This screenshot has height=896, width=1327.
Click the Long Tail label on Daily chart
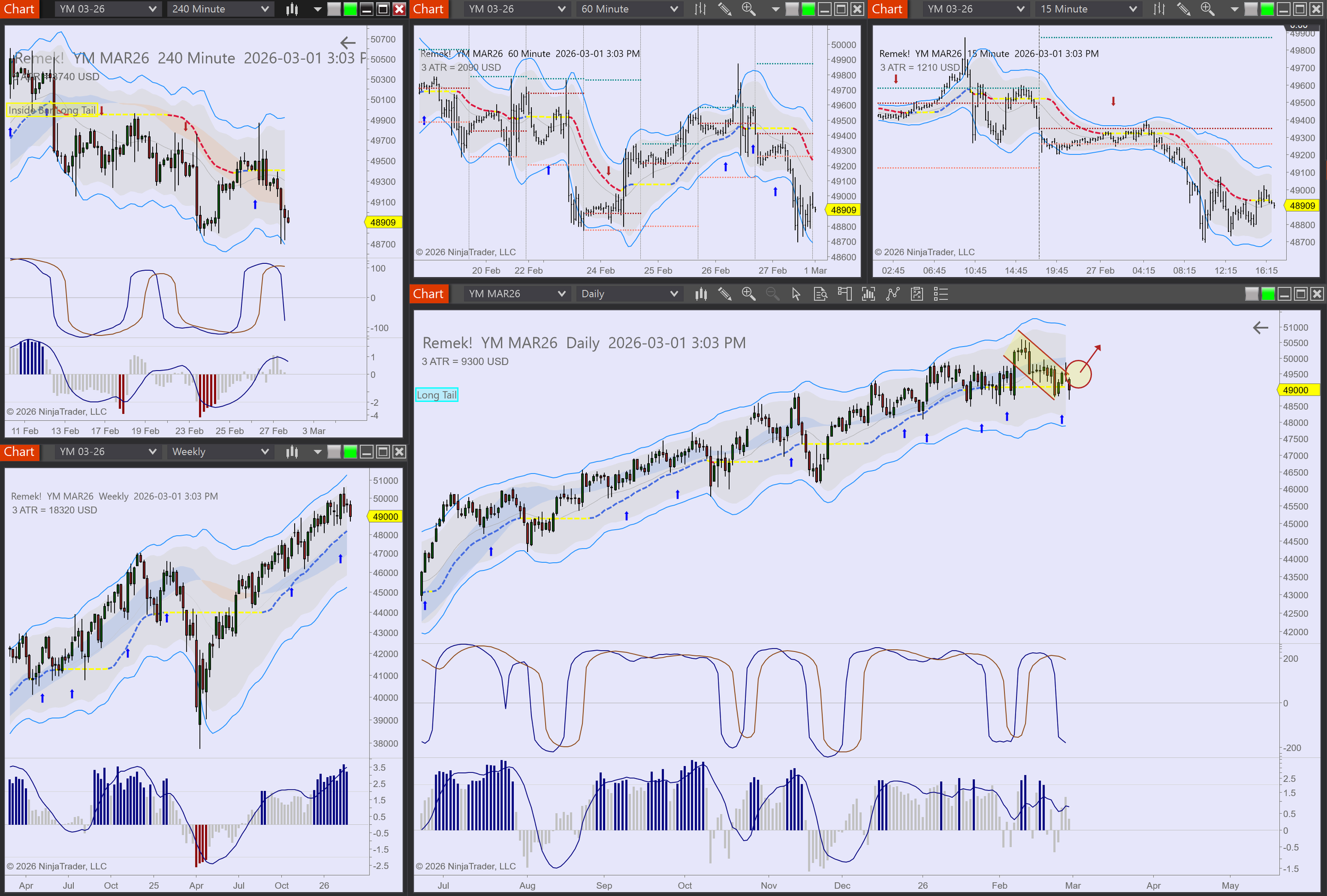[436, 394]
